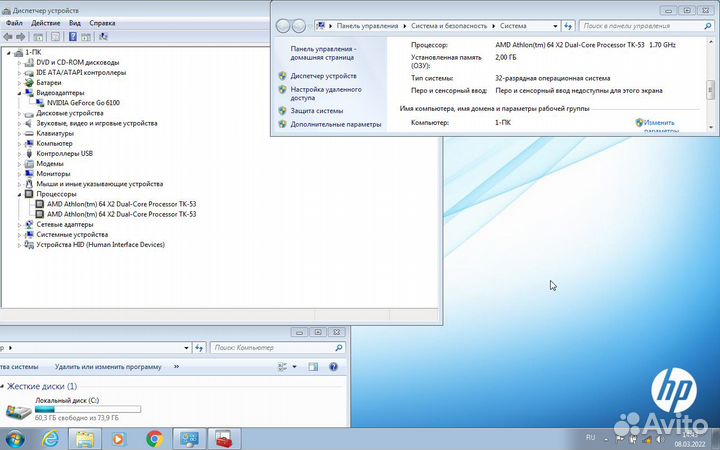Image resolution: width=720 pixels, height=450 pixels.
Task: Collapse the Видеоадаптеры tree node
Action: 19,93
